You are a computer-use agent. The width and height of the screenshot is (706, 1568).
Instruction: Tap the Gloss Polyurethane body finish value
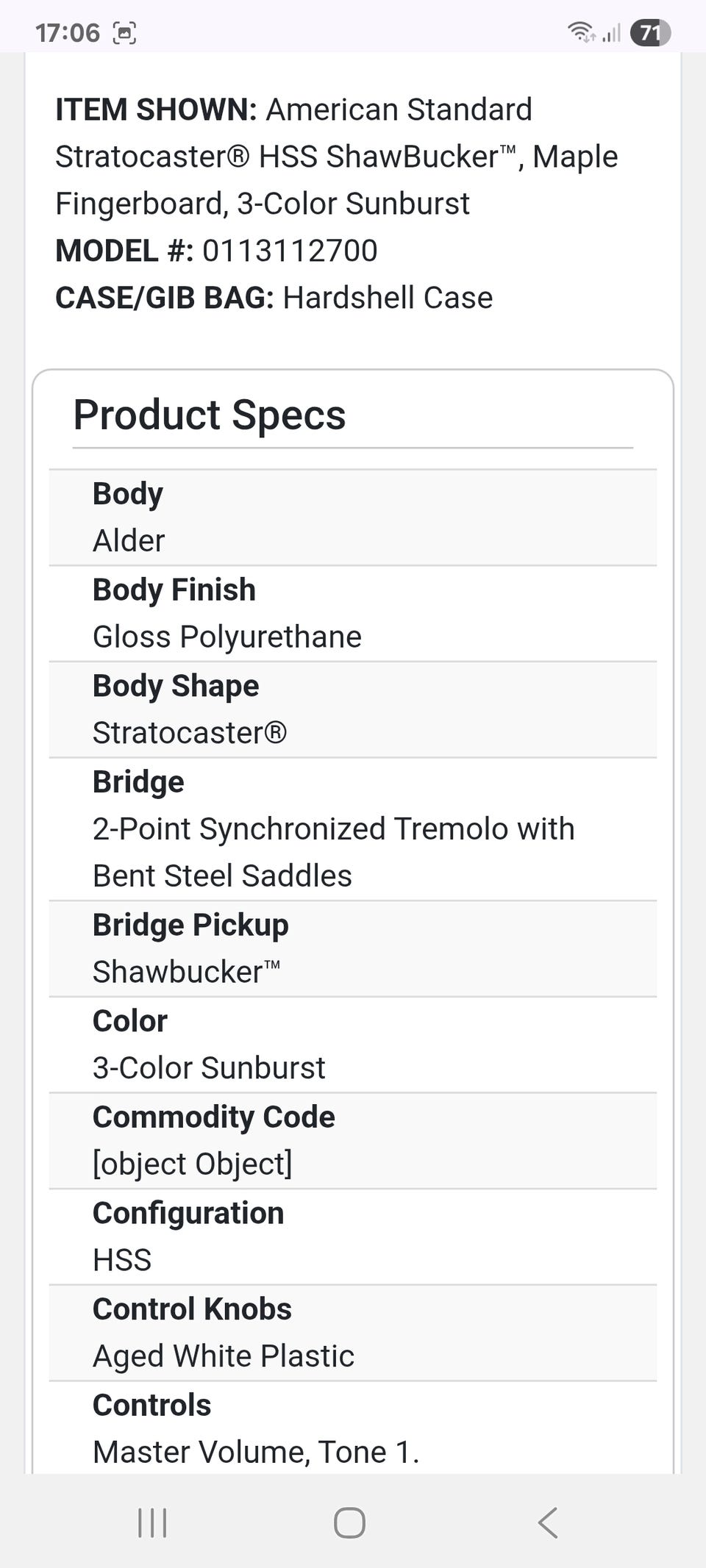(227, 637)
